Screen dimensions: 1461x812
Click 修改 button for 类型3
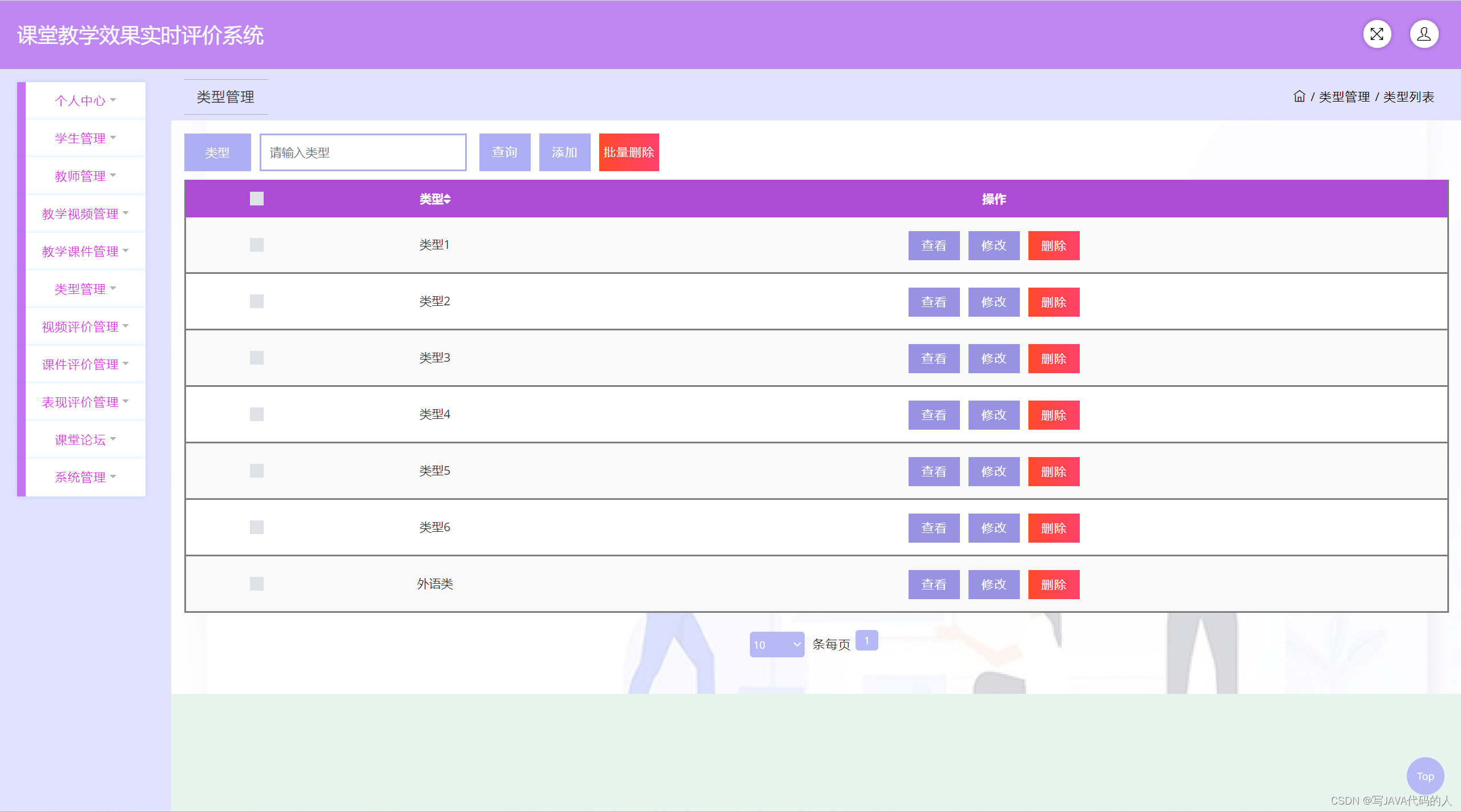[994, 358]
